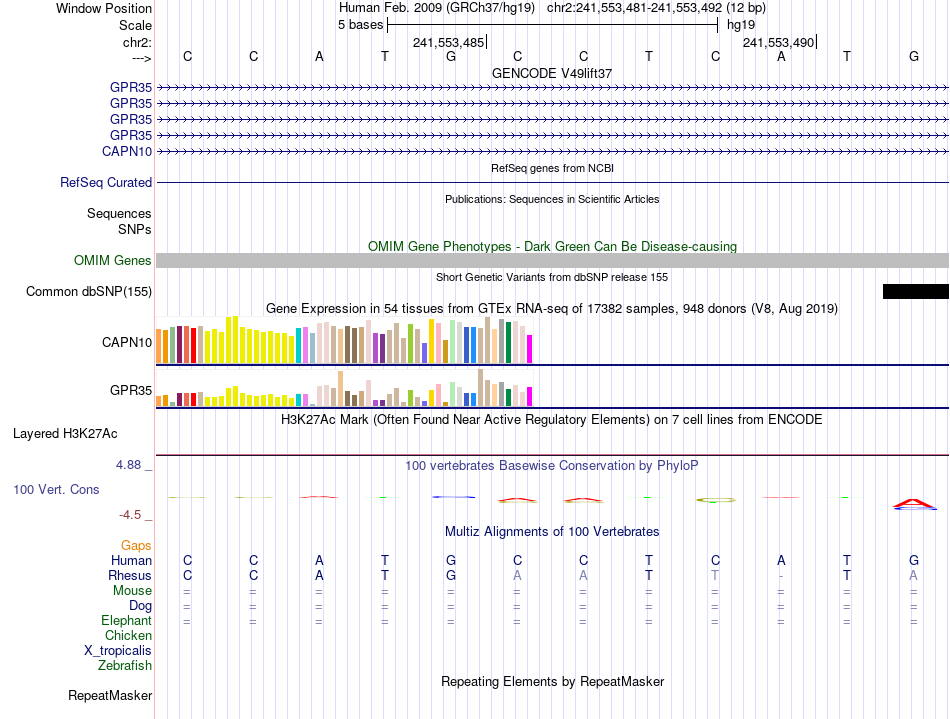Click the Human species label
The width and height of the screenshot is (950, 719).
131,561
